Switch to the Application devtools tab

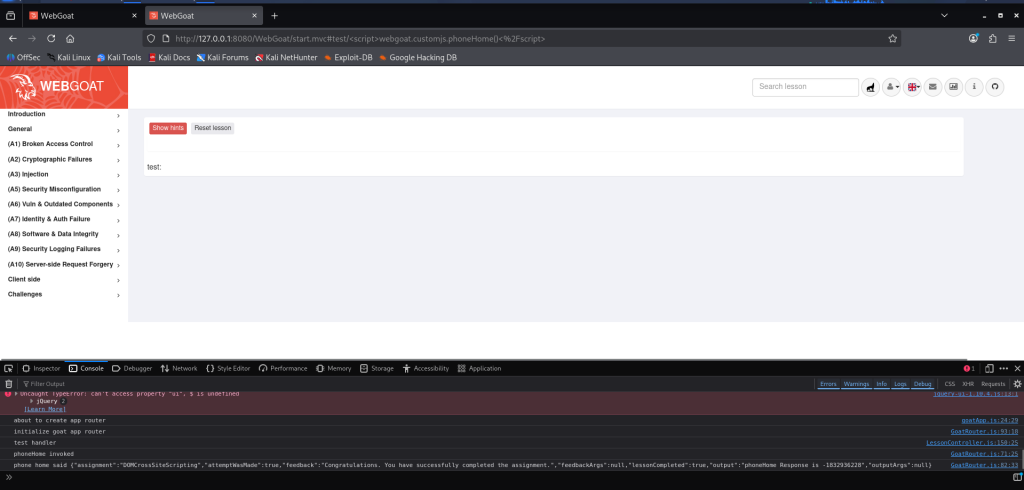click(479, 368)
